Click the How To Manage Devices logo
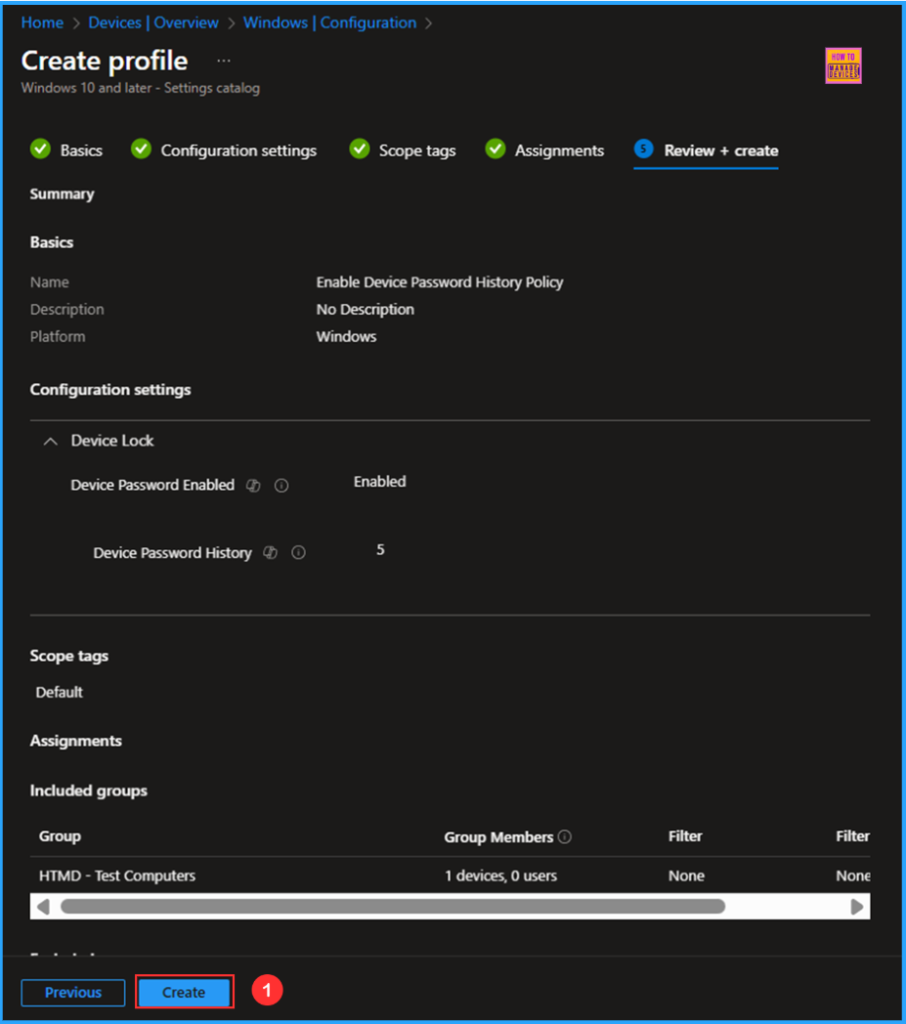906x1024 pixels. [x=843, y=65]
